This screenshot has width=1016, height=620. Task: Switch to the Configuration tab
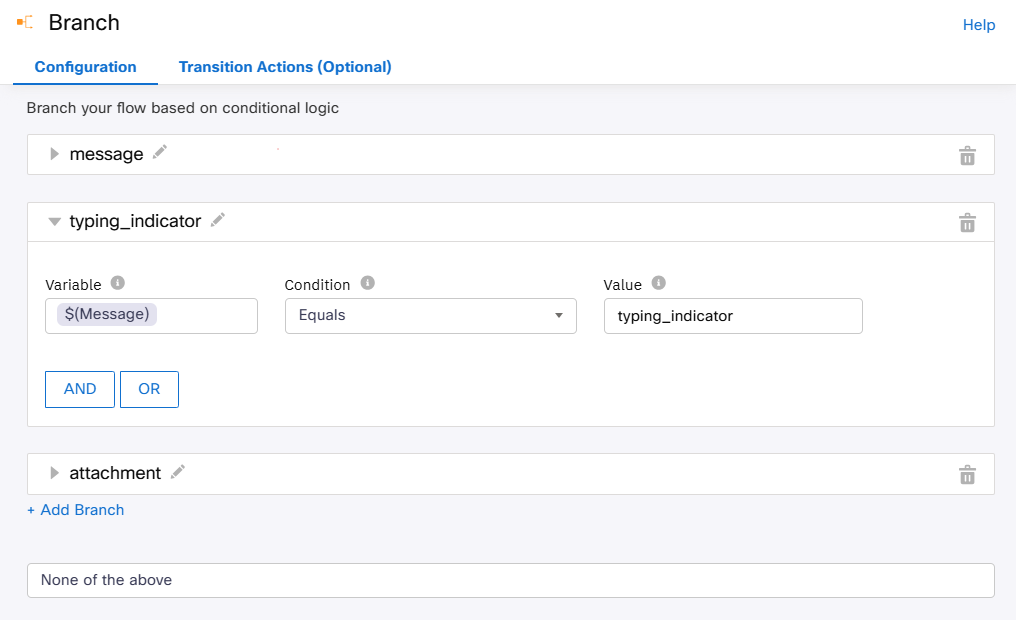(x=85, y=67)
